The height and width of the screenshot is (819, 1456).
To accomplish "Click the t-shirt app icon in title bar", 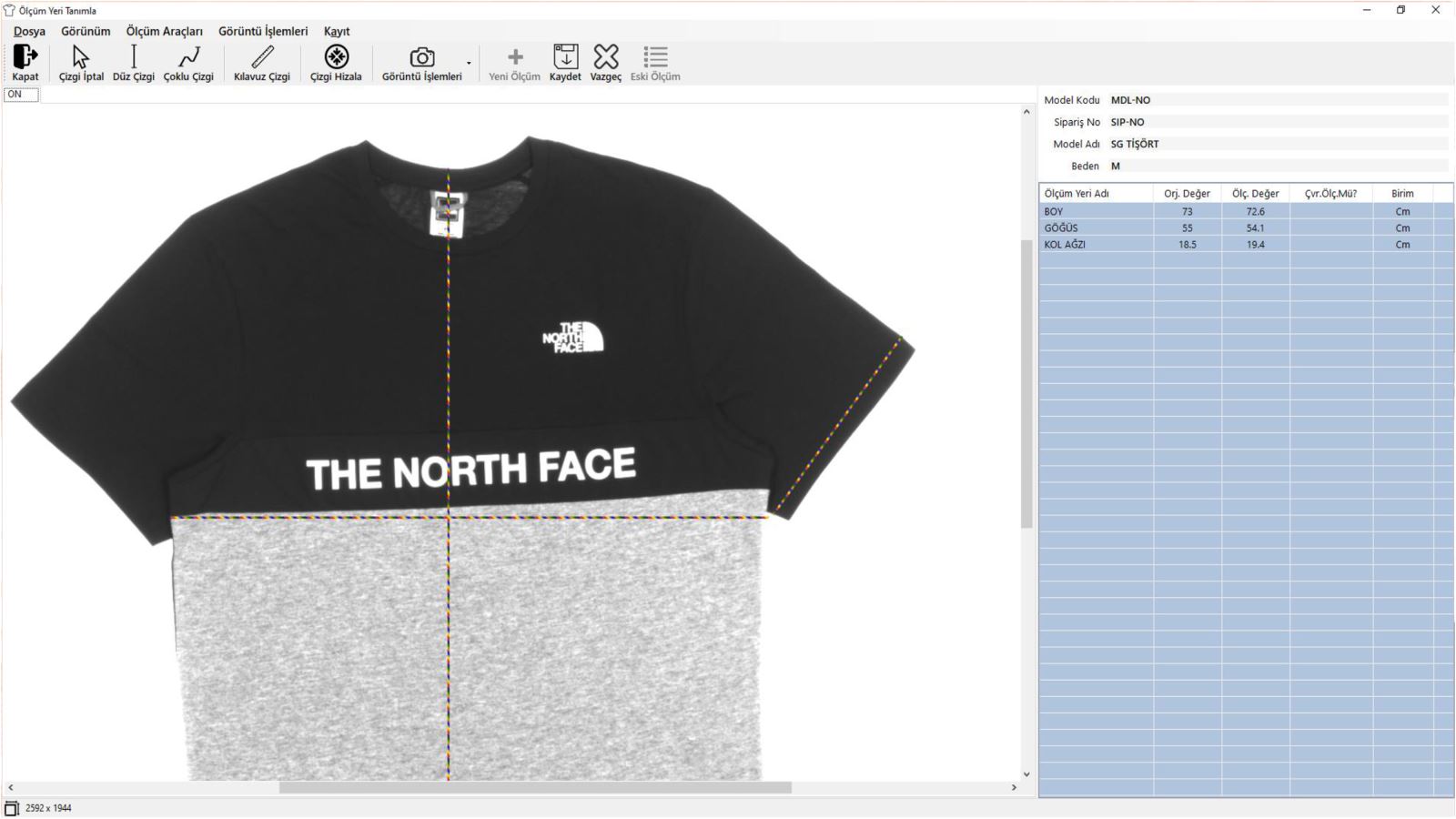I will tap(10, 10).
